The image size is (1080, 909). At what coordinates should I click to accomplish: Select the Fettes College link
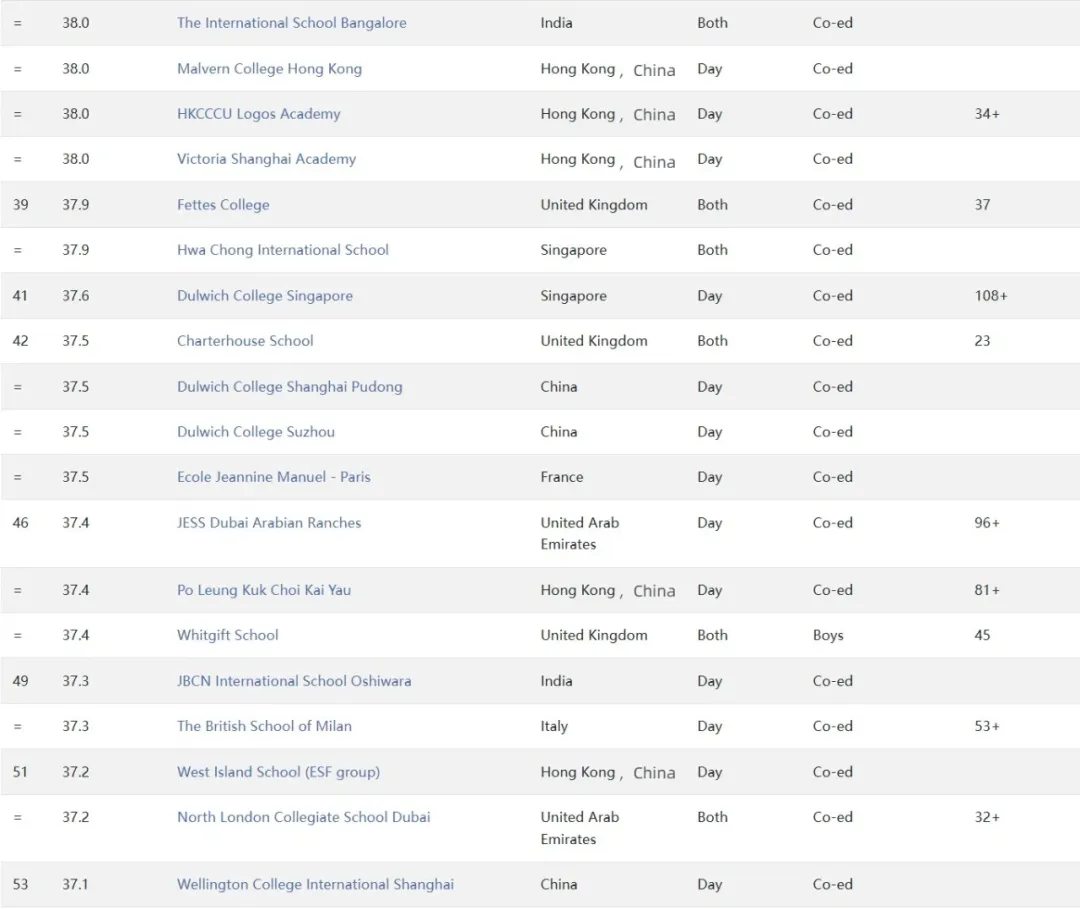pyautogui.click(x=223, y=205)
